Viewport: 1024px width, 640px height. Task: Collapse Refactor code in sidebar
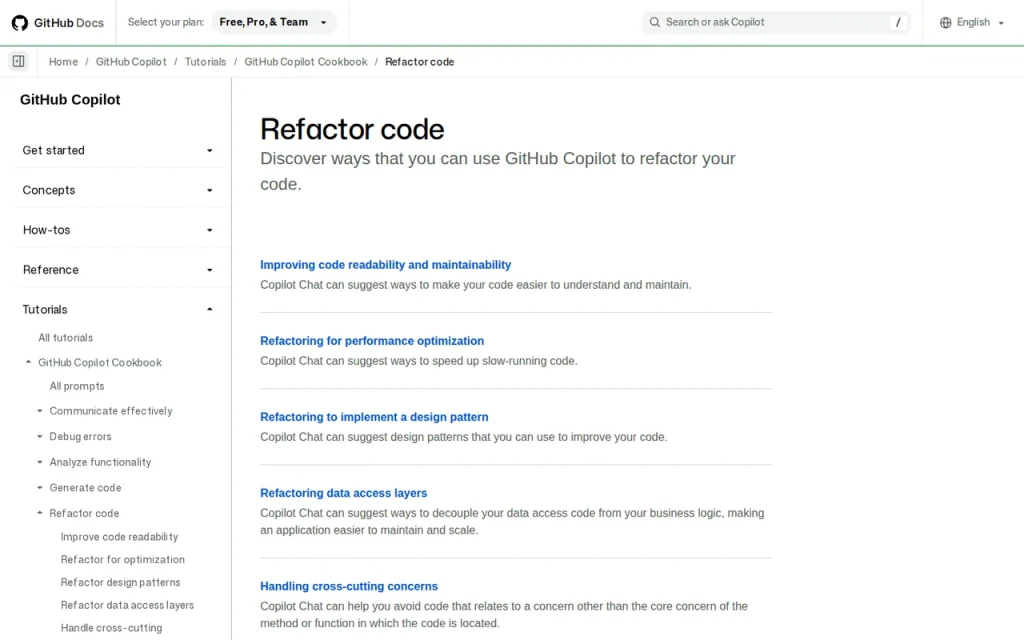40,513
